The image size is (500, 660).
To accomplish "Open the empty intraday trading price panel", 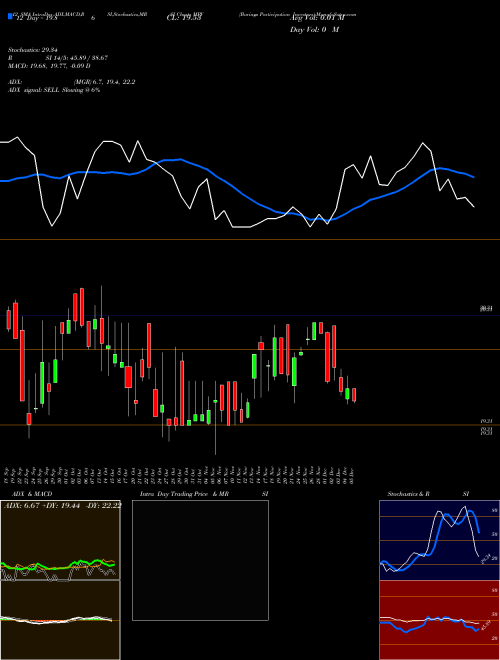I will point(200,560).
